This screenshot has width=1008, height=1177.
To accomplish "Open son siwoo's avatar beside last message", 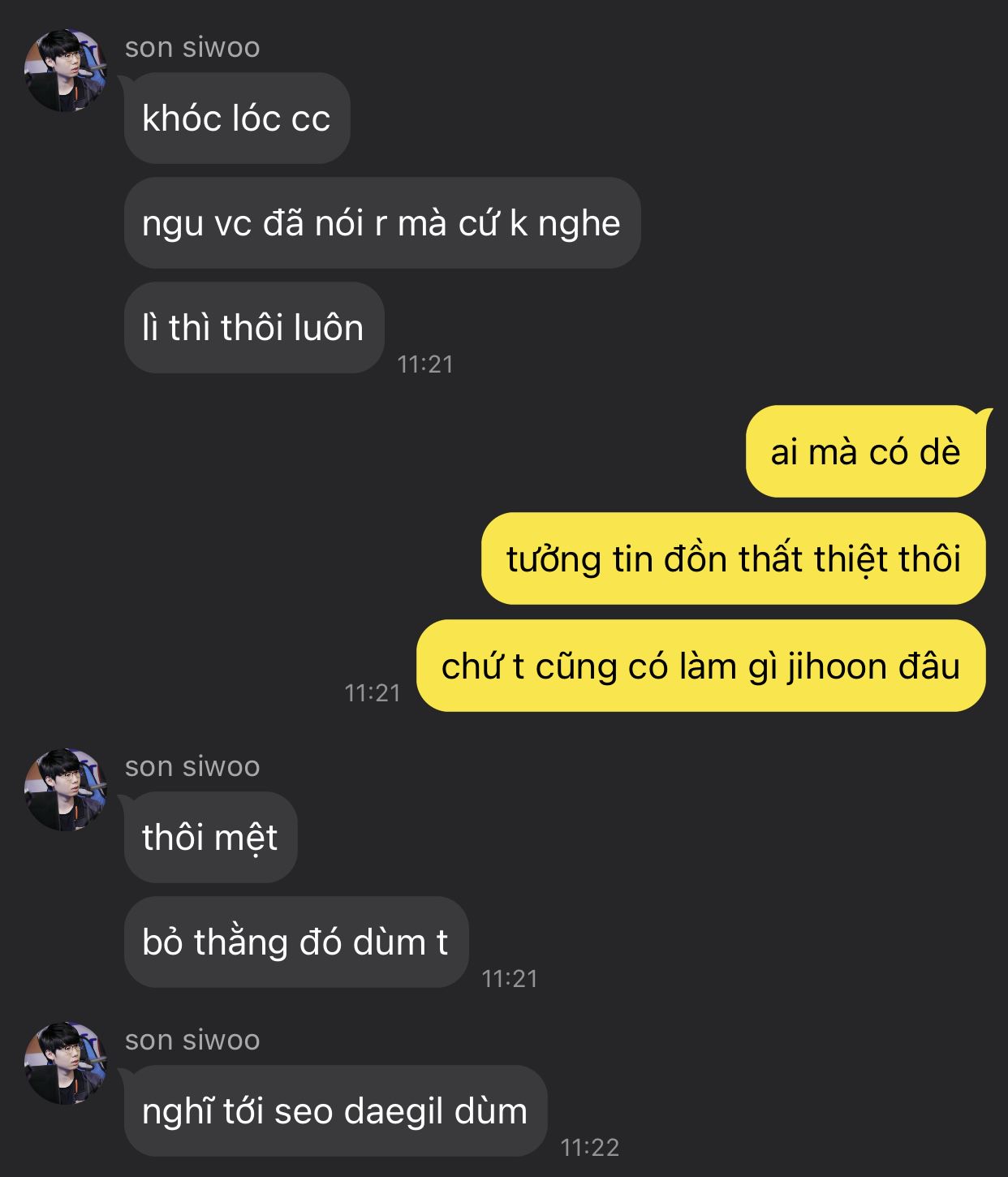I will pyautogui.click(x=66, y=1063).
